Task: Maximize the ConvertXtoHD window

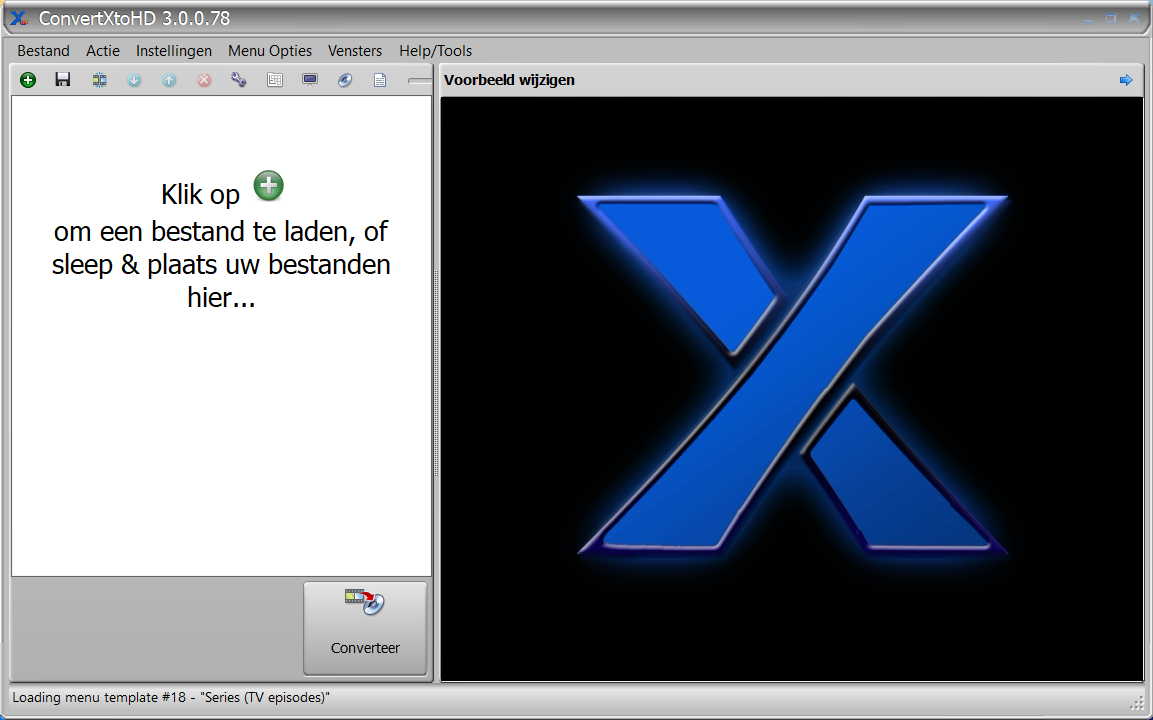Action: pyautogui.click(x=1111, y=18)
